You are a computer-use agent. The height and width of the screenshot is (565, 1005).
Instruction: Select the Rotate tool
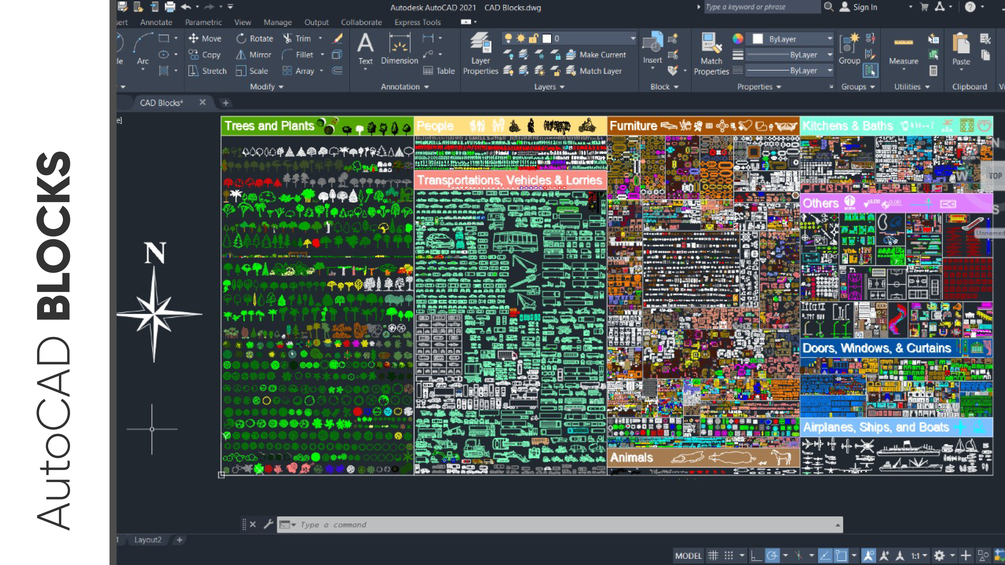pyautogui.click(x=254, y=38)
